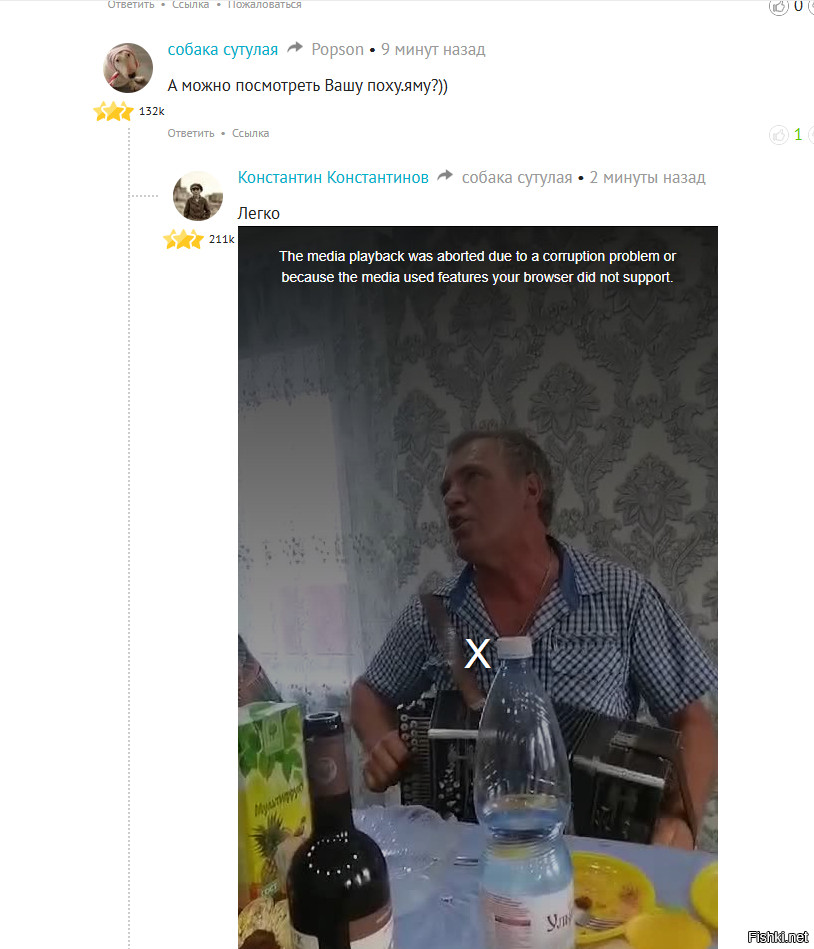Click Ответить link at top comment
This screenshot has height=949, width=814.
tap(131, 5)
